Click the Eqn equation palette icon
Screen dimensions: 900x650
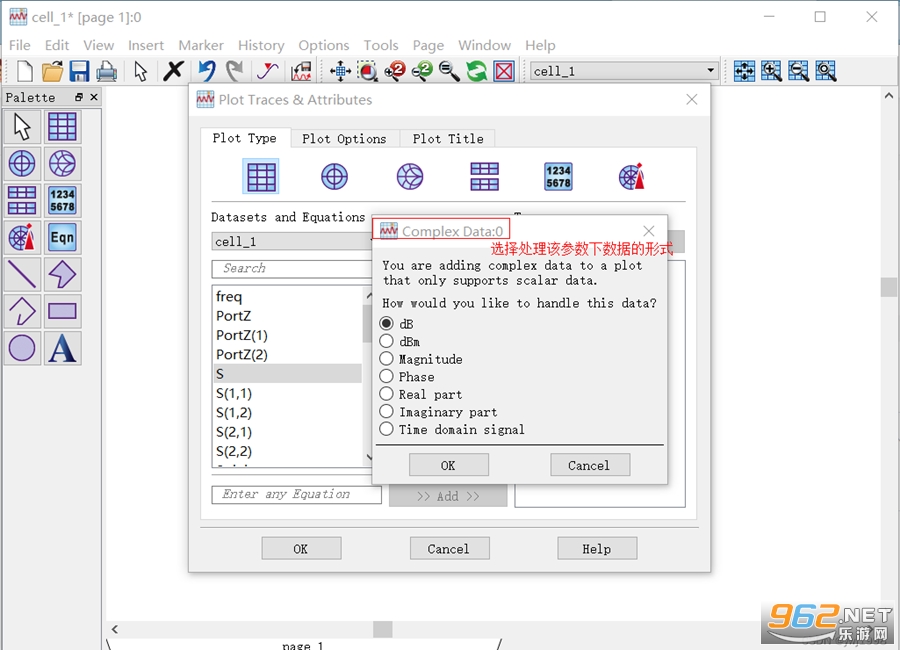tap(62, 237)
